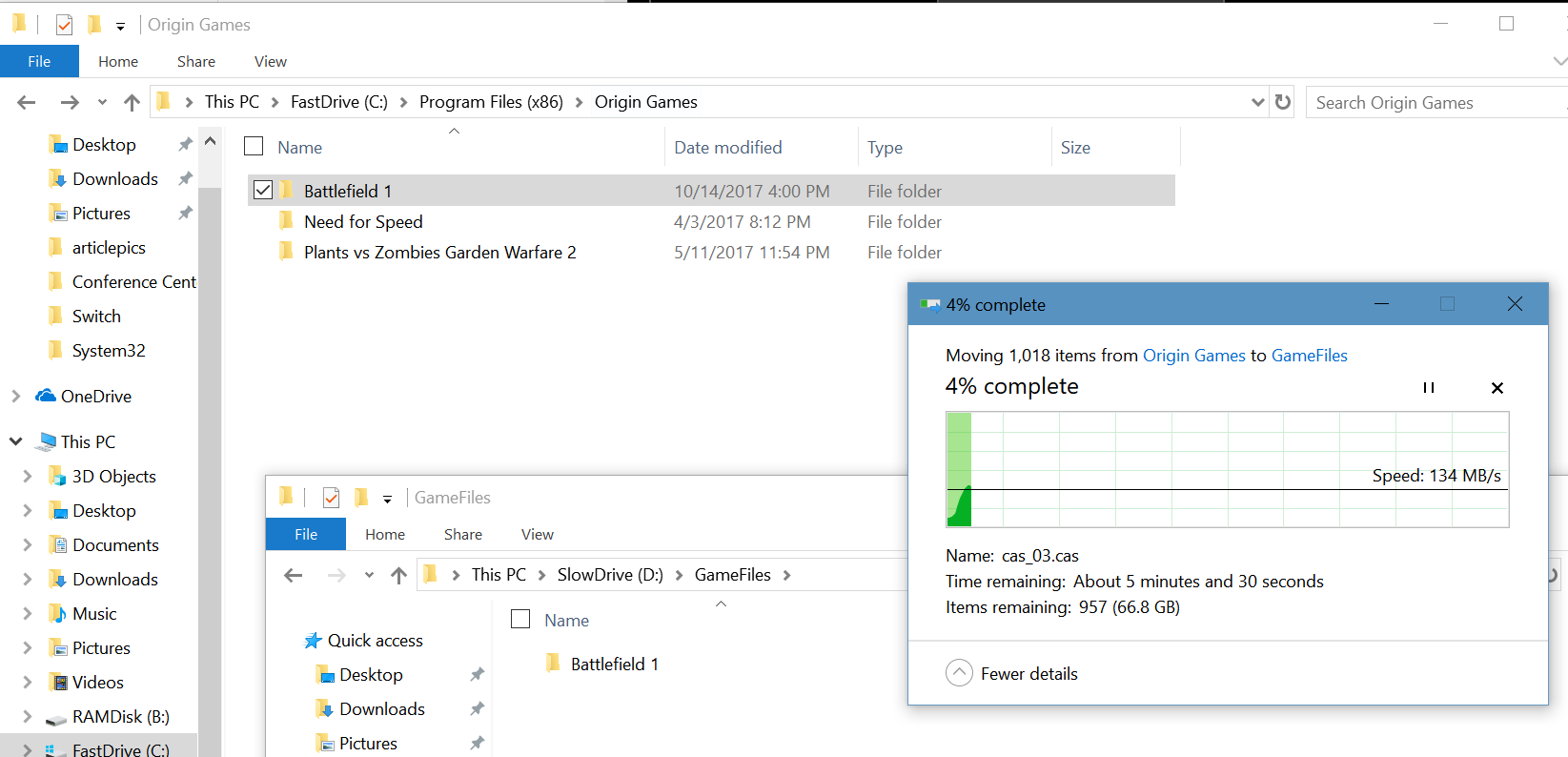Expand 3D Objects in navigation tree
This screenshot has width=1568, height=757.
(27, 476)
